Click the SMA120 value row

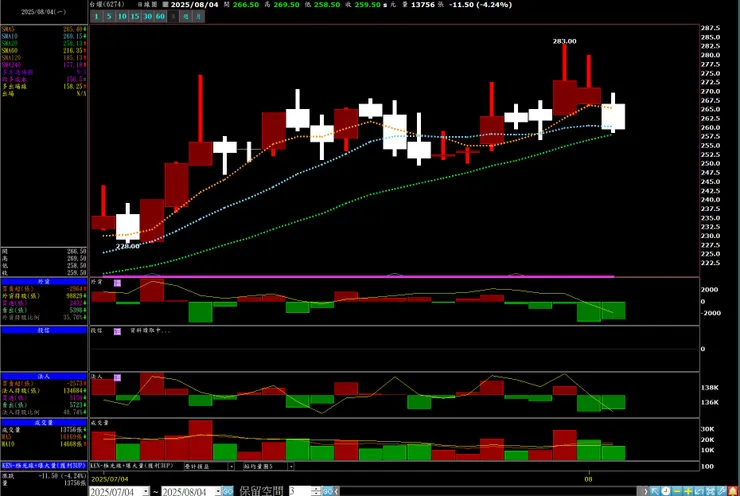(x=44, y=58)
